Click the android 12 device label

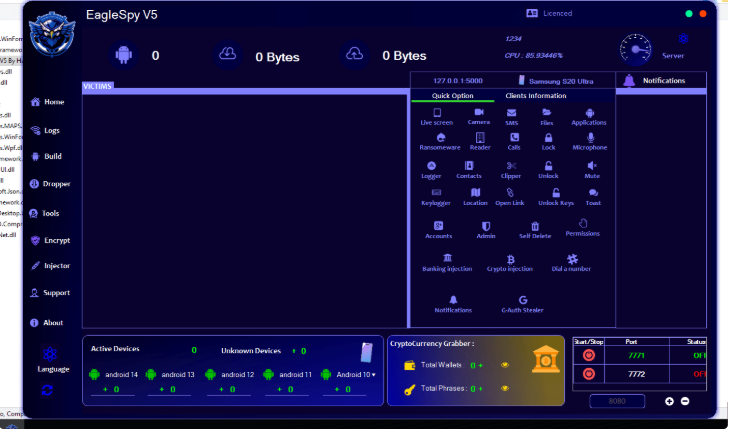click(238, 375)
